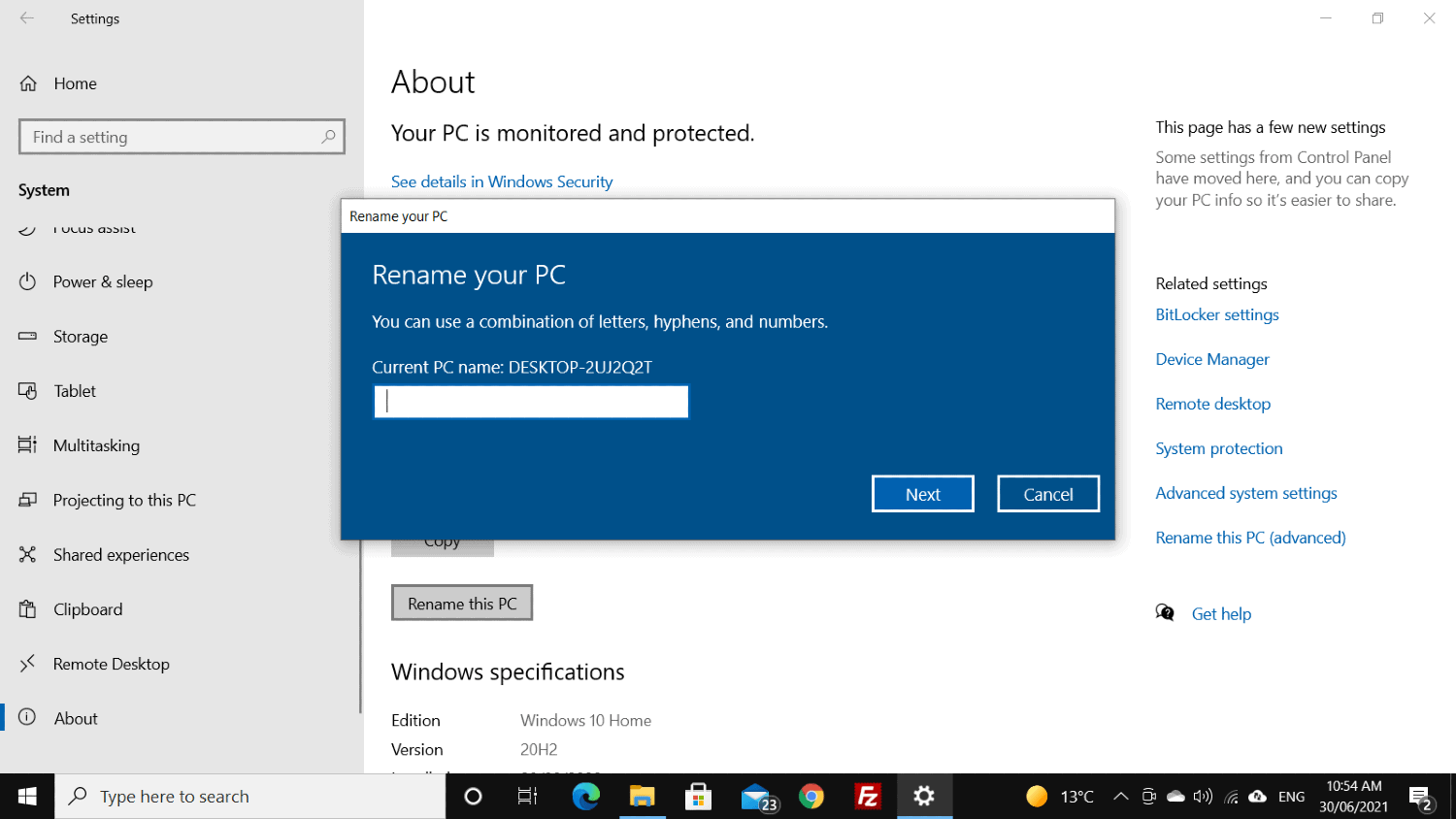
Task: Focus the new PC name text field
Action: coord(531,402)
